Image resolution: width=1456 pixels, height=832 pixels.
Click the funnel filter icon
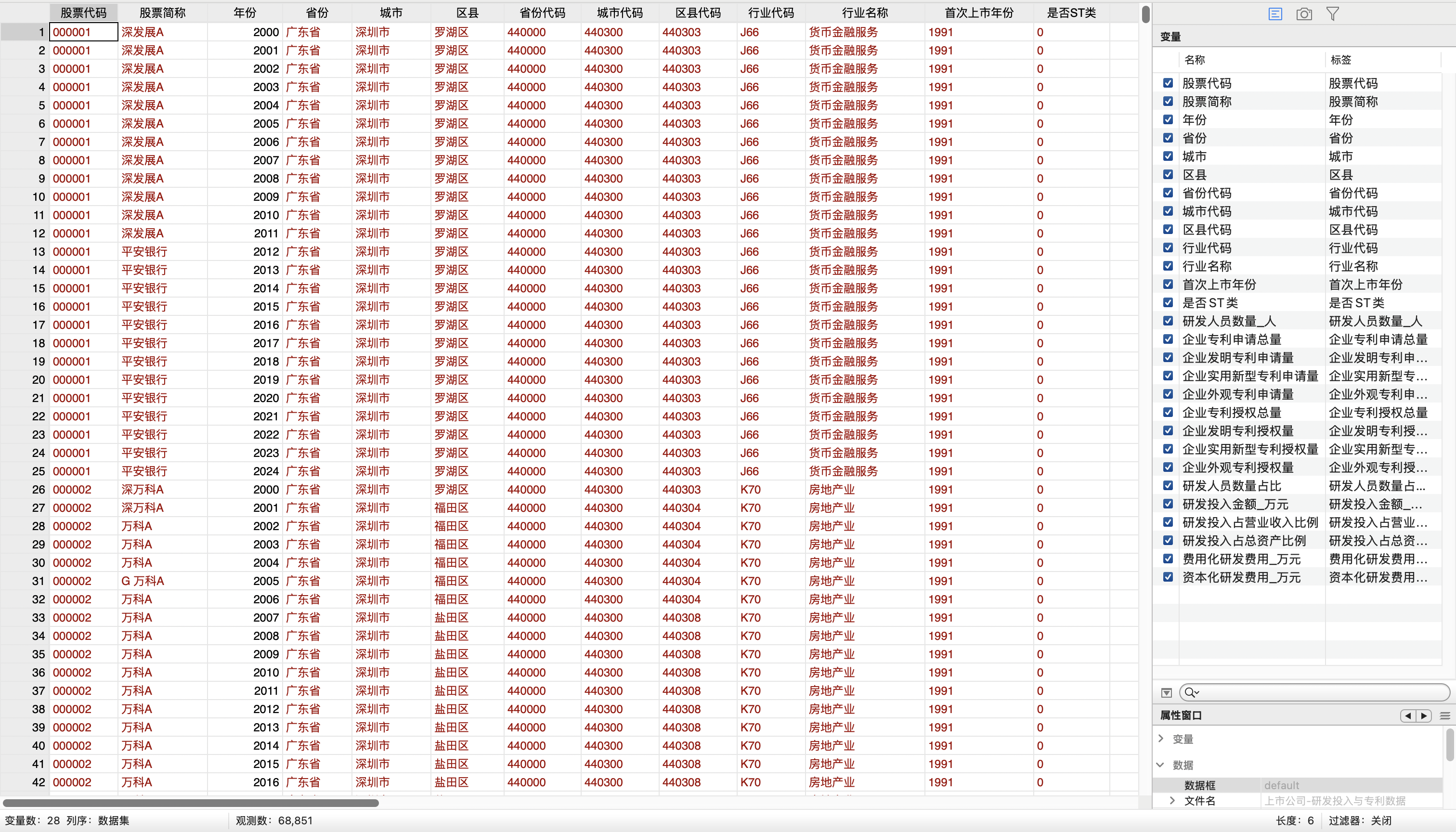coord(1333,13)
